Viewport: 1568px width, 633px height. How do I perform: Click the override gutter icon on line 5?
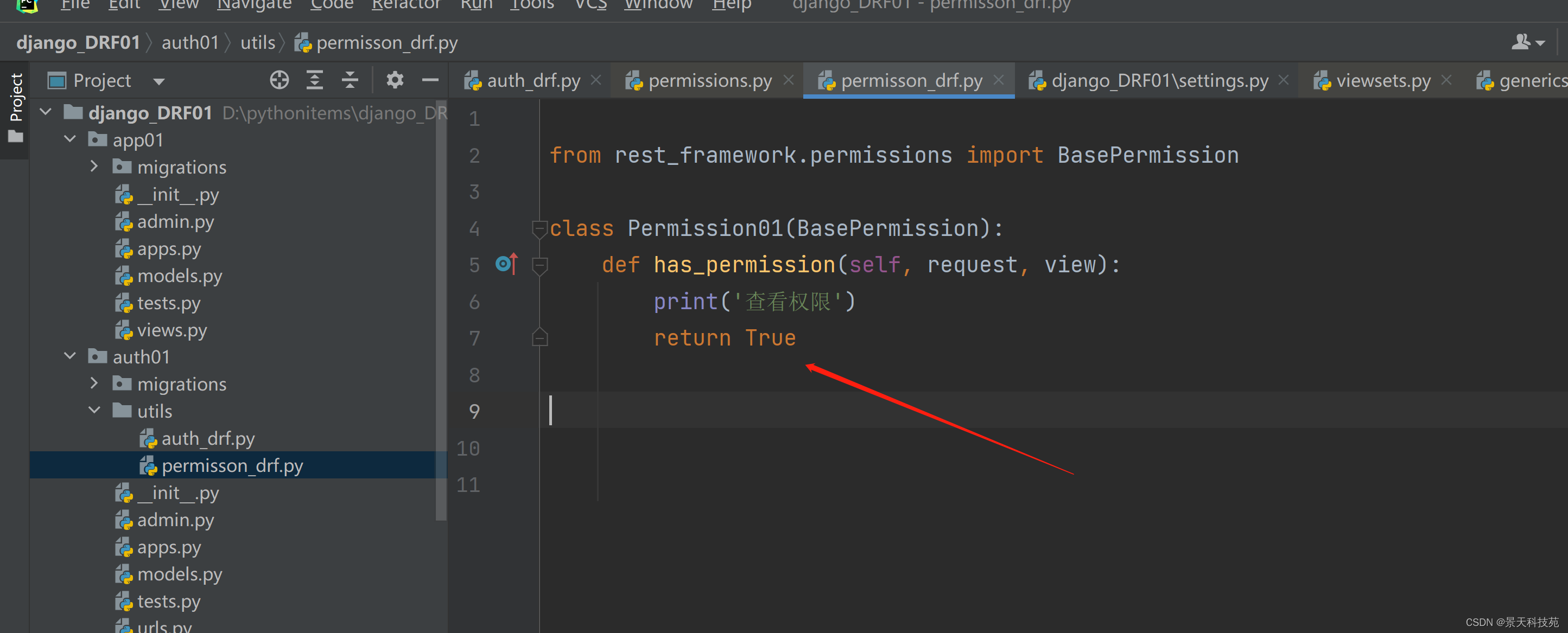[x=506, y=264]
